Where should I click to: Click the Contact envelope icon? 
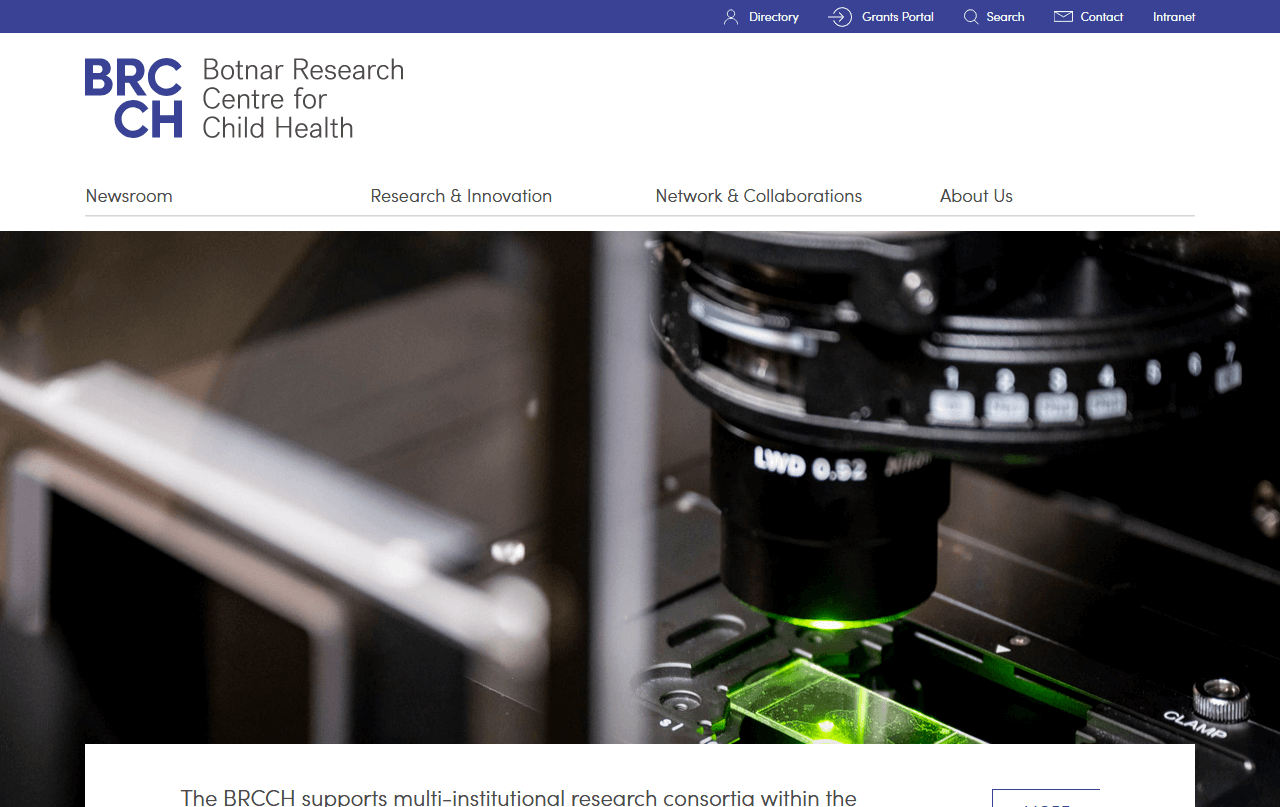point(1063,17)
